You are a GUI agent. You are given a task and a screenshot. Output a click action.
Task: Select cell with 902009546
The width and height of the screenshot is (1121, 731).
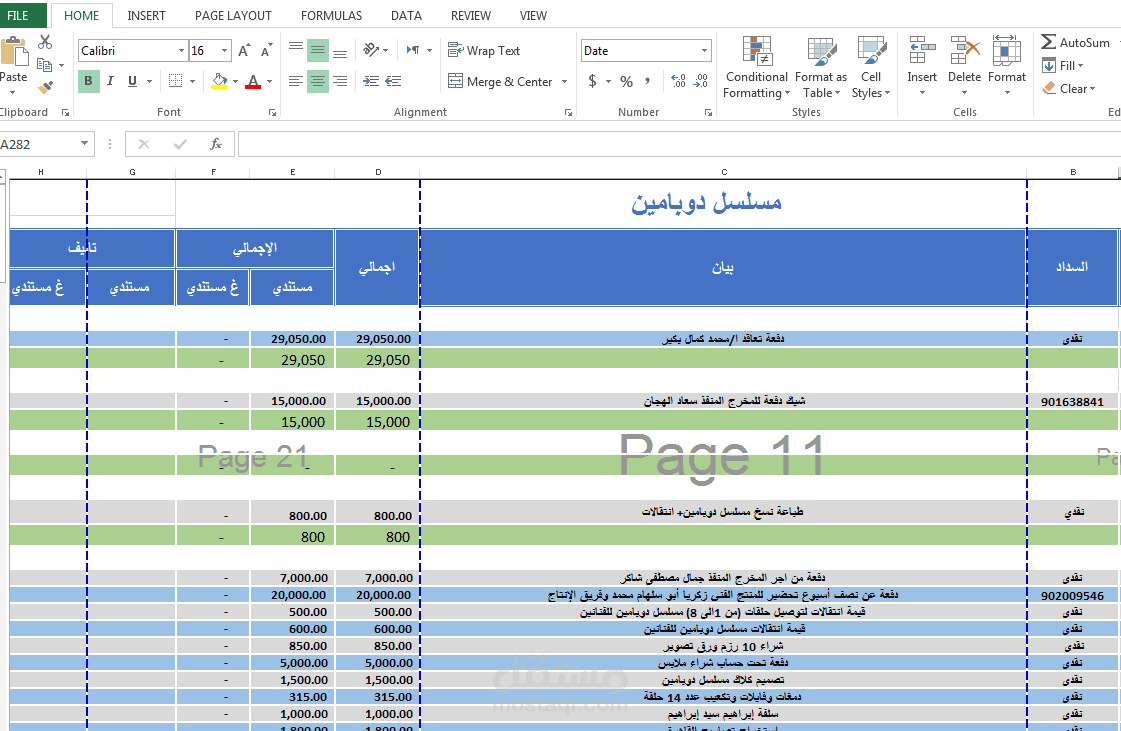pyautogui.click(x=1072, y=595)
